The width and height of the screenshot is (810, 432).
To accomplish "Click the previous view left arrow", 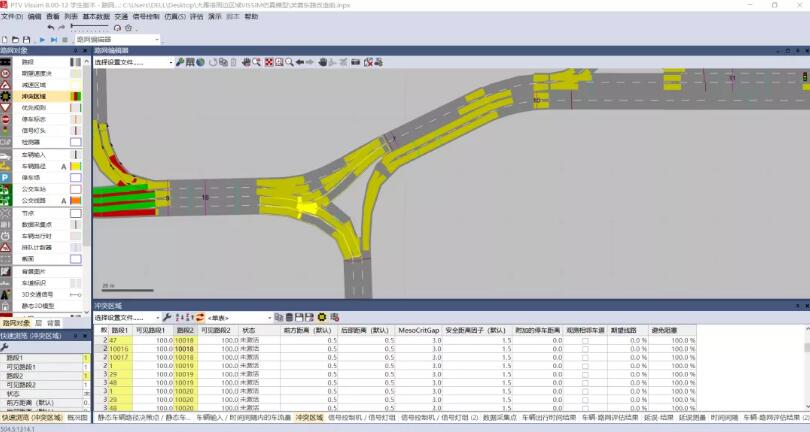I will tap(300, 62).
